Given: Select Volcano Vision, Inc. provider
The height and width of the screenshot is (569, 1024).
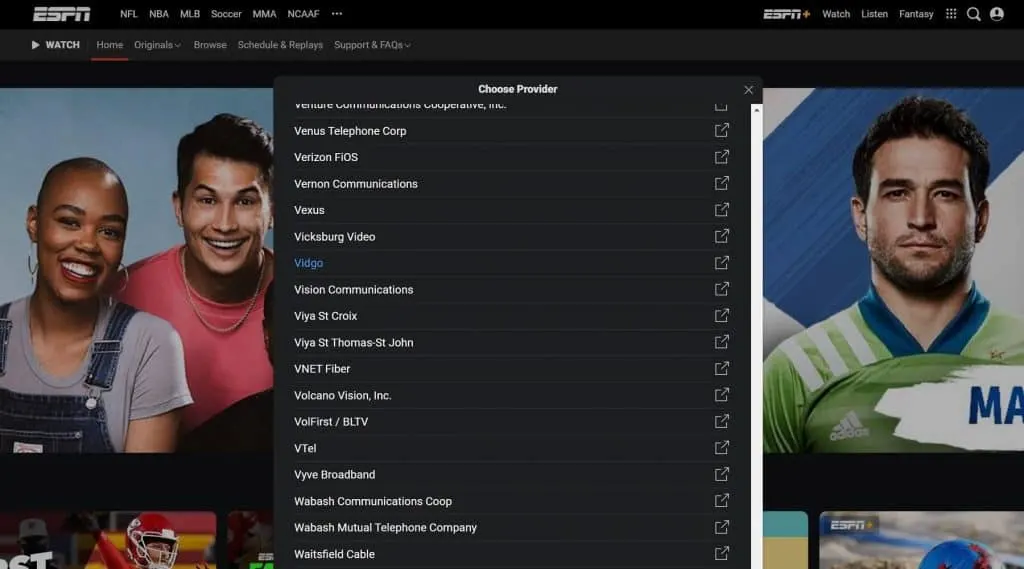Looking at the screenshot, I should (342, 396).
